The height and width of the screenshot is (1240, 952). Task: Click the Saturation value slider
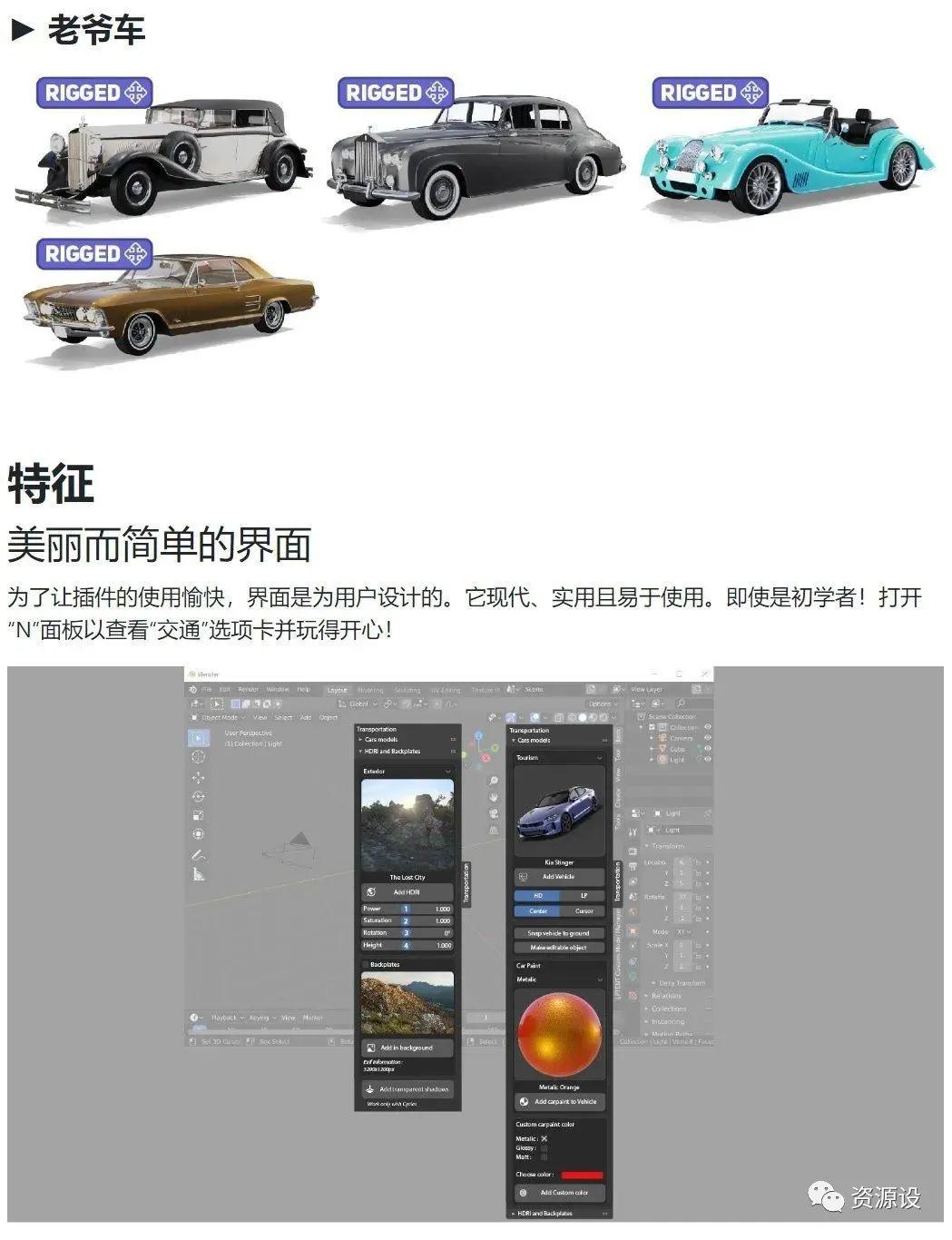click(x=407, y=920)
